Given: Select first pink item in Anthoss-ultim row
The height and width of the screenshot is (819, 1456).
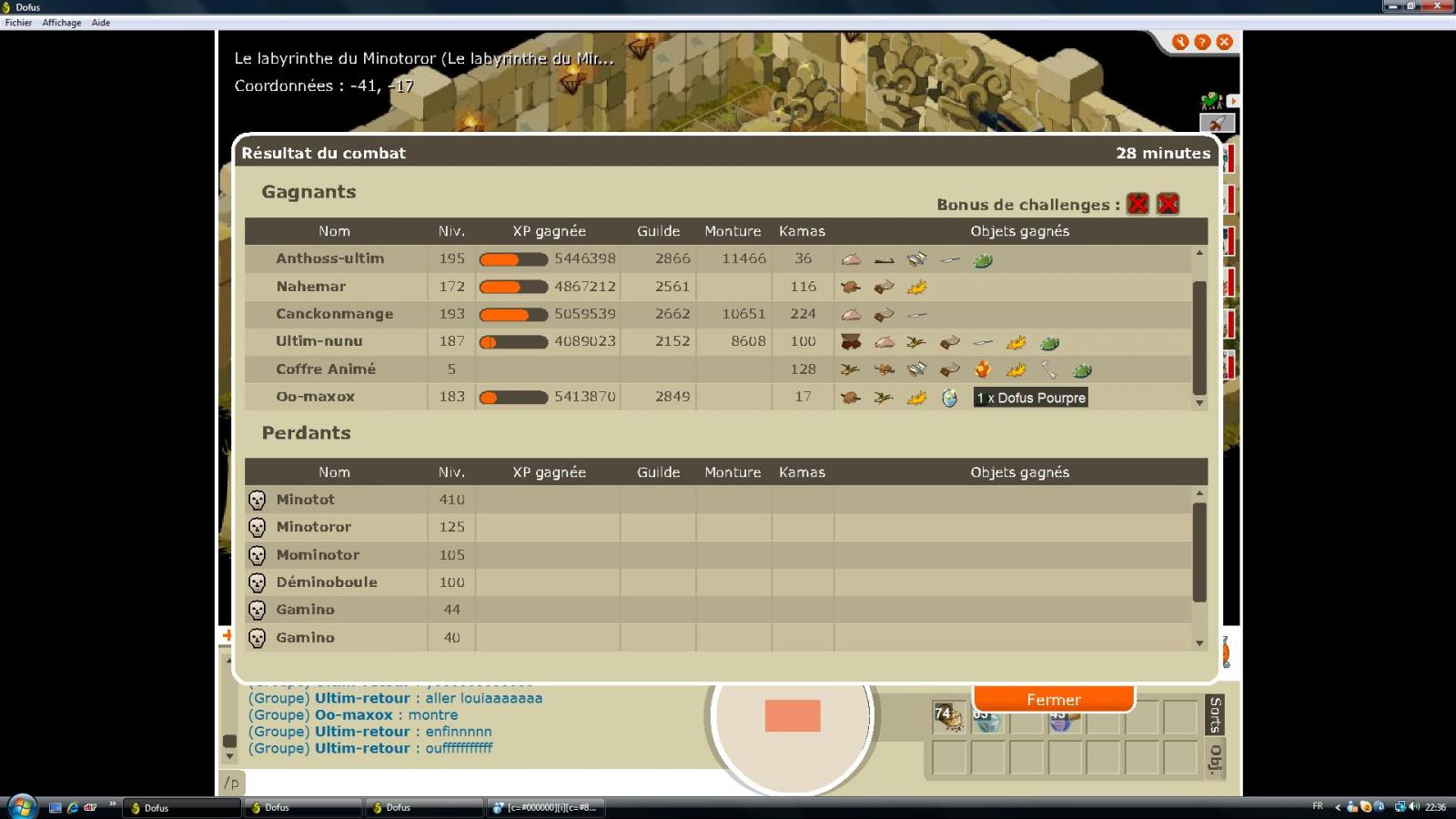Looking at the screenshot, I should 851,260.
